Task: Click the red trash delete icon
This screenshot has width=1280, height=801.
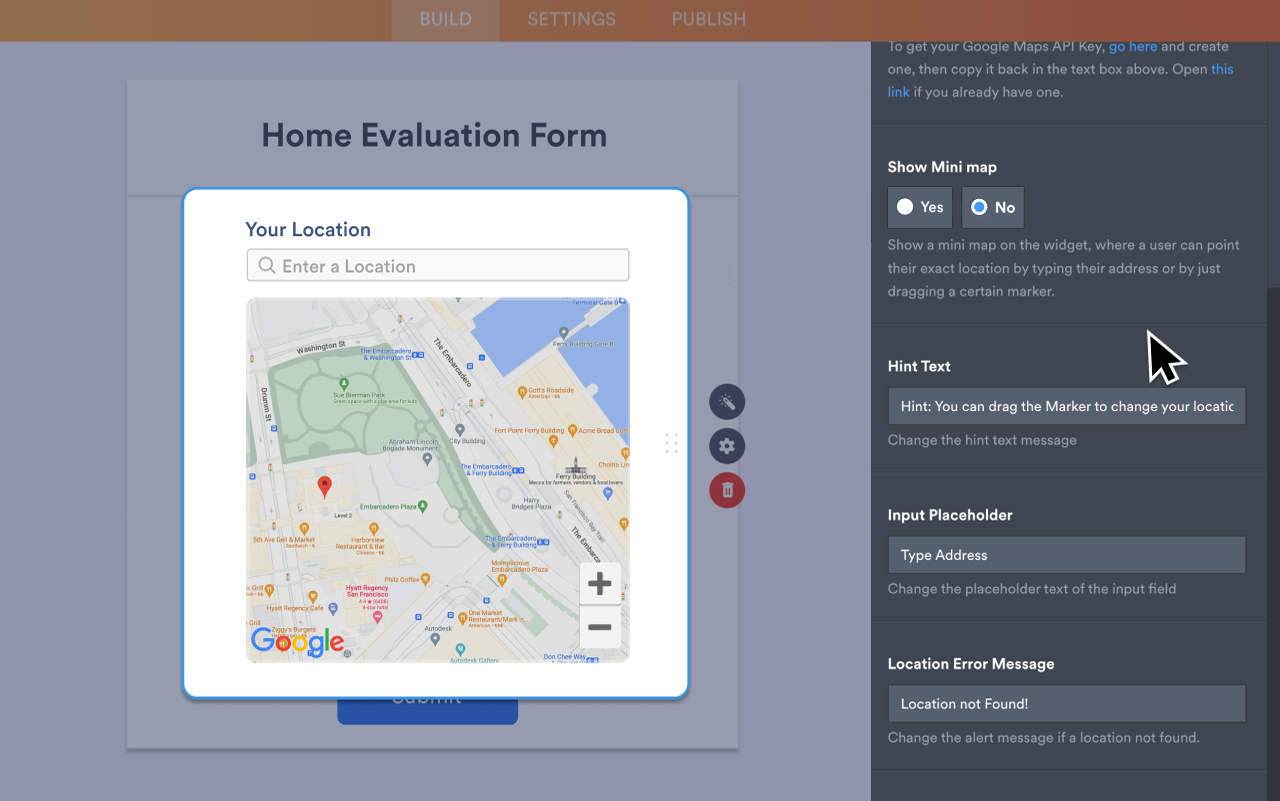Action: pos(727,490)
